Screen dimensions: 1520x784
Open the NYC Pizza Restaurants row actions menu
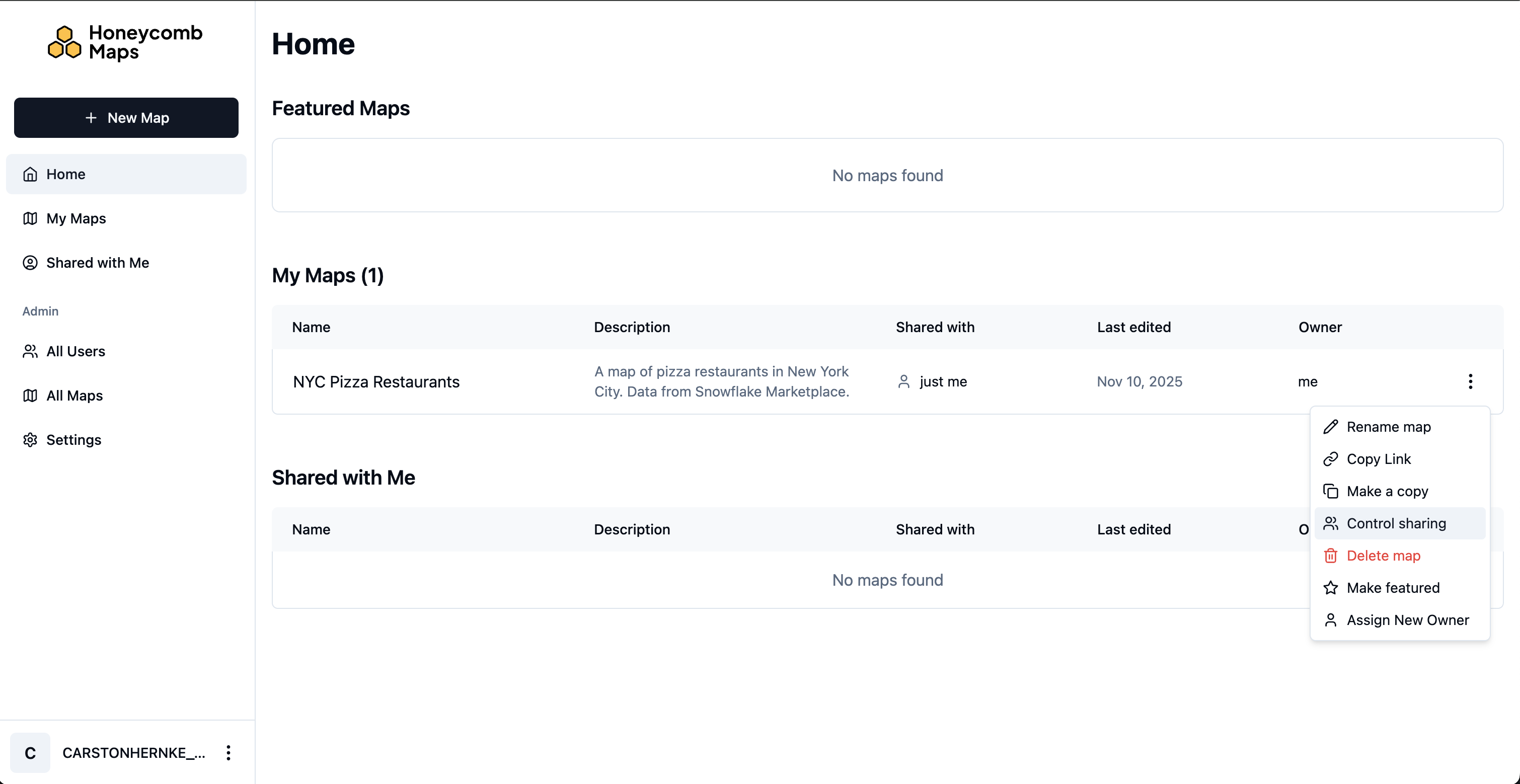1471,381
